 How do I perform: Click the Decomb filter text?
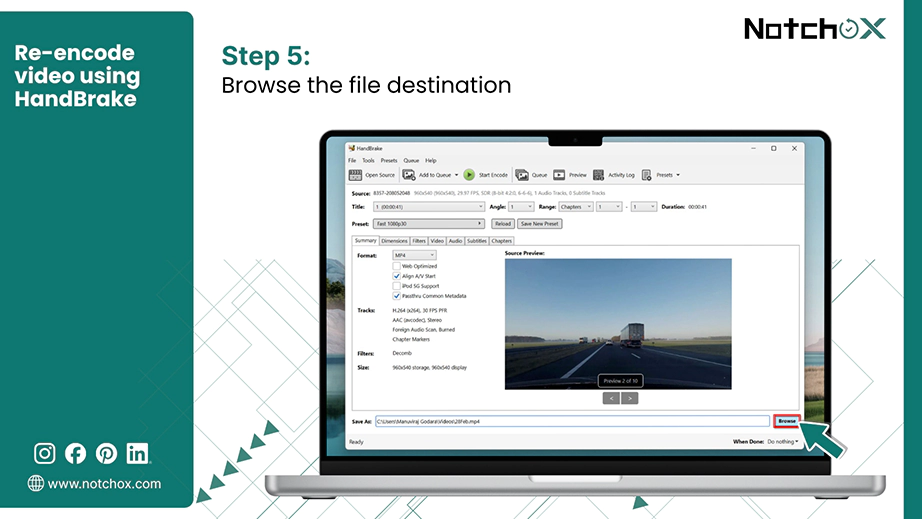coord(402,353)
